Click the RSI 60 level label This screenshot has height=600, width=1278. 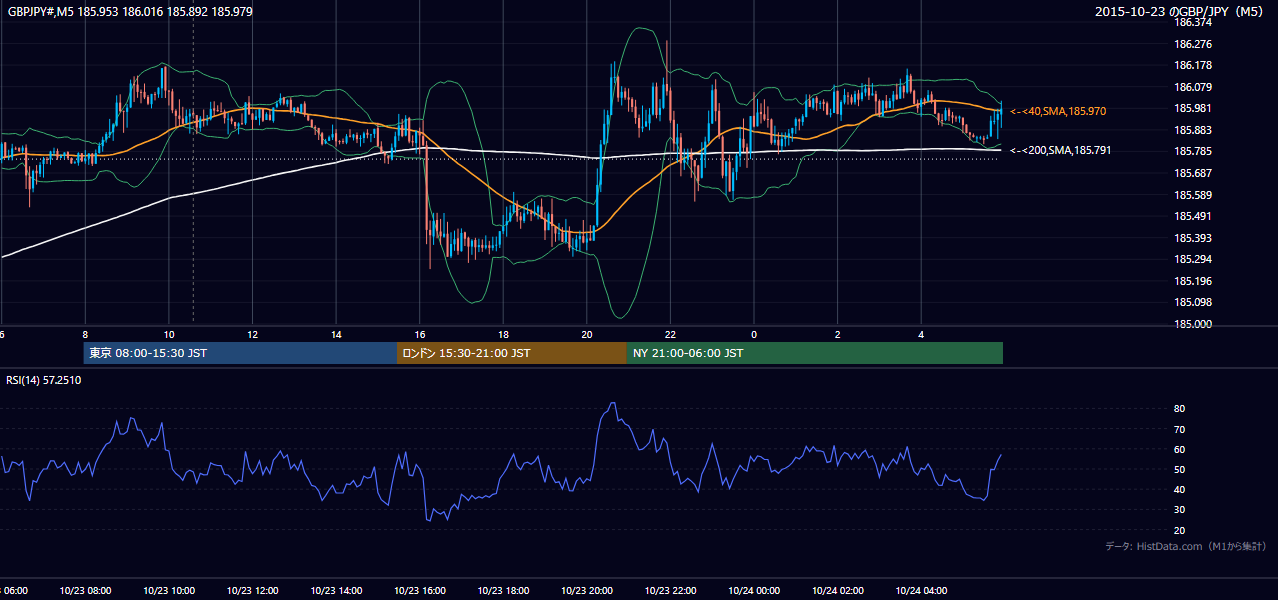click(x=1180, y=449)
